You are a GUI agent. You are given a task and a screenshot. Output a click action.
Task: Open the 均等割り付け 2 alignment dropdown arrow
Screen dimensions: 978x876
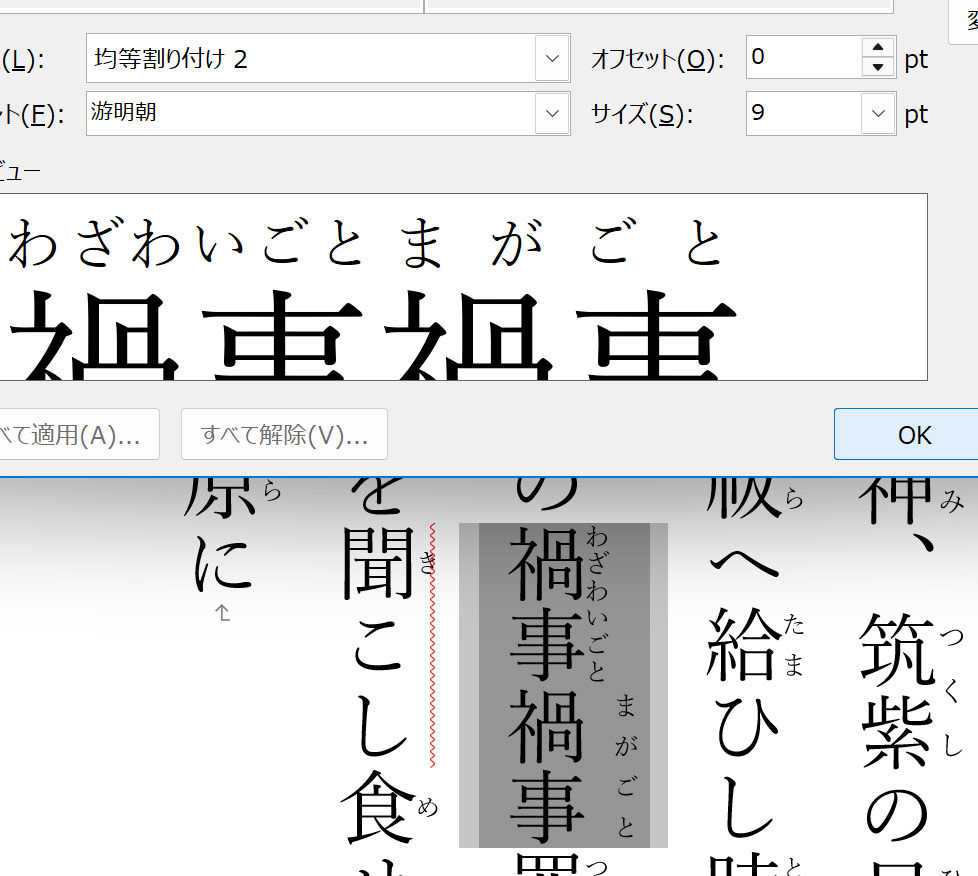coord(552,59)
